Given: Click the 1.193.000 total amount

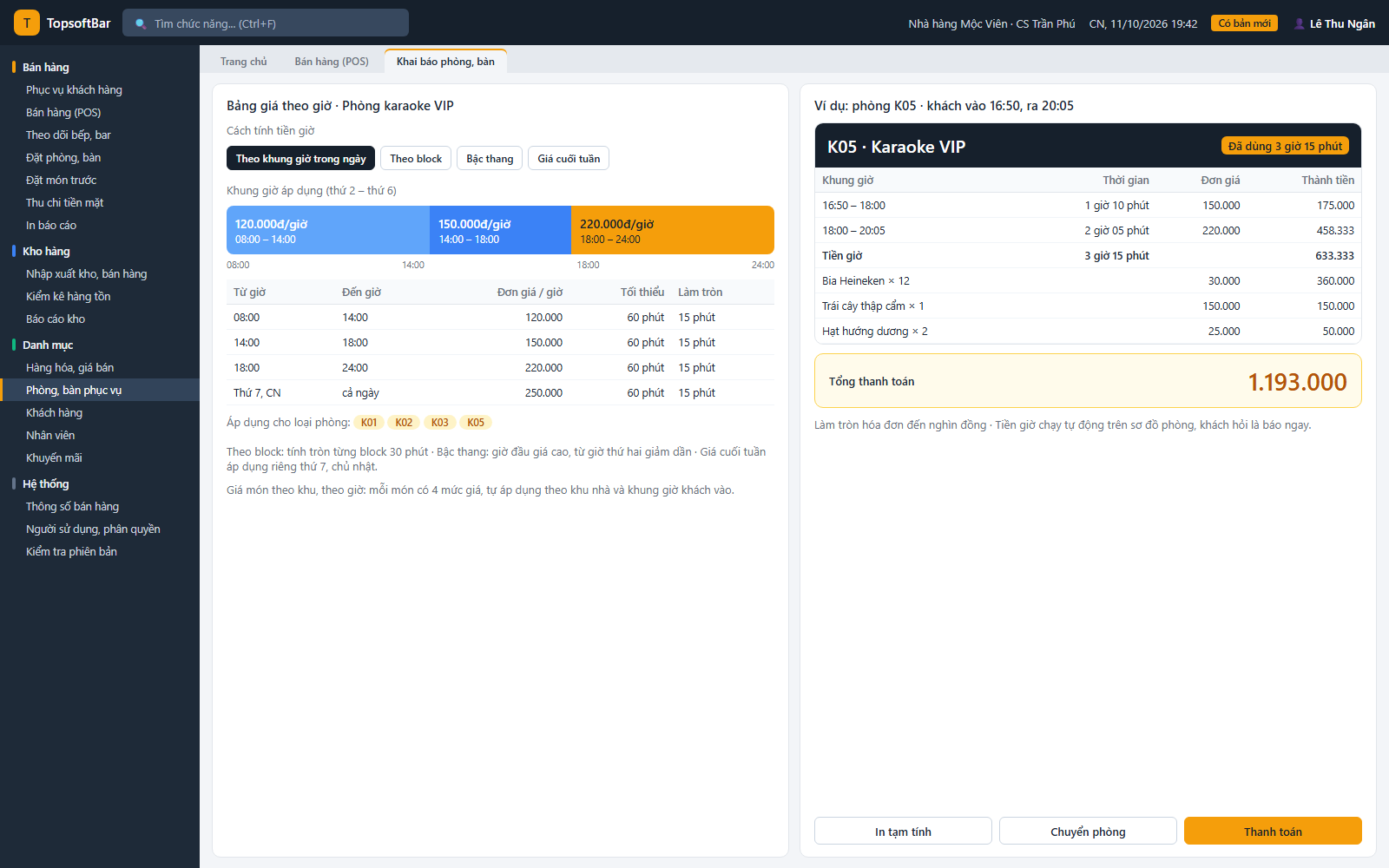Looking at the screenshot, I should pos(1297,382).
